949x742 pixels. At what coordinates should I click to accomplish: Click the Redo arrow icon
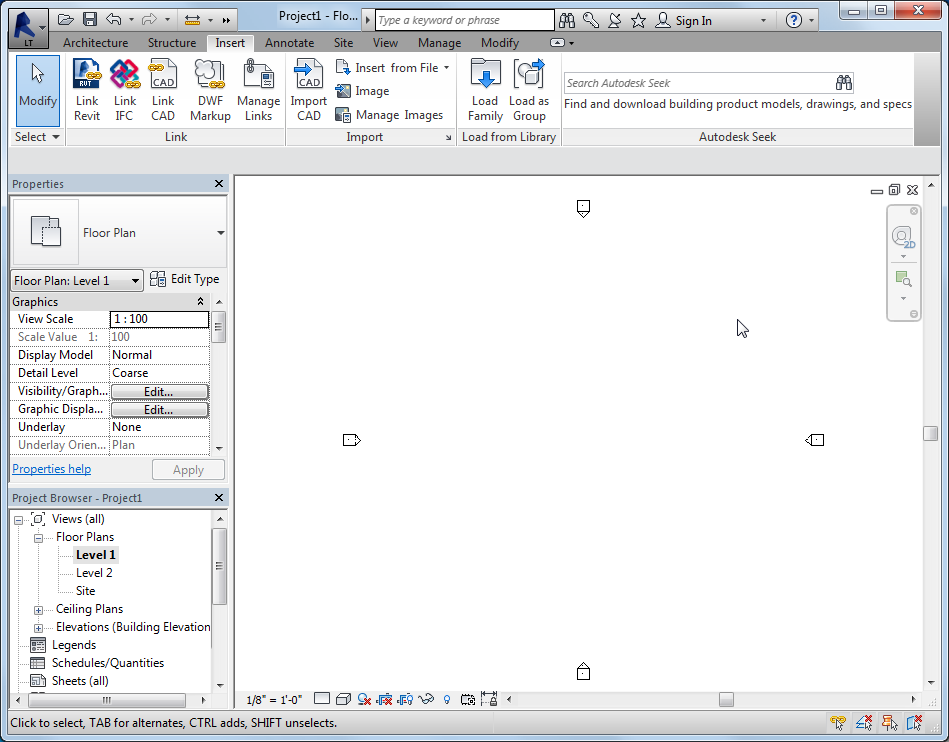(x=149, y=19)
